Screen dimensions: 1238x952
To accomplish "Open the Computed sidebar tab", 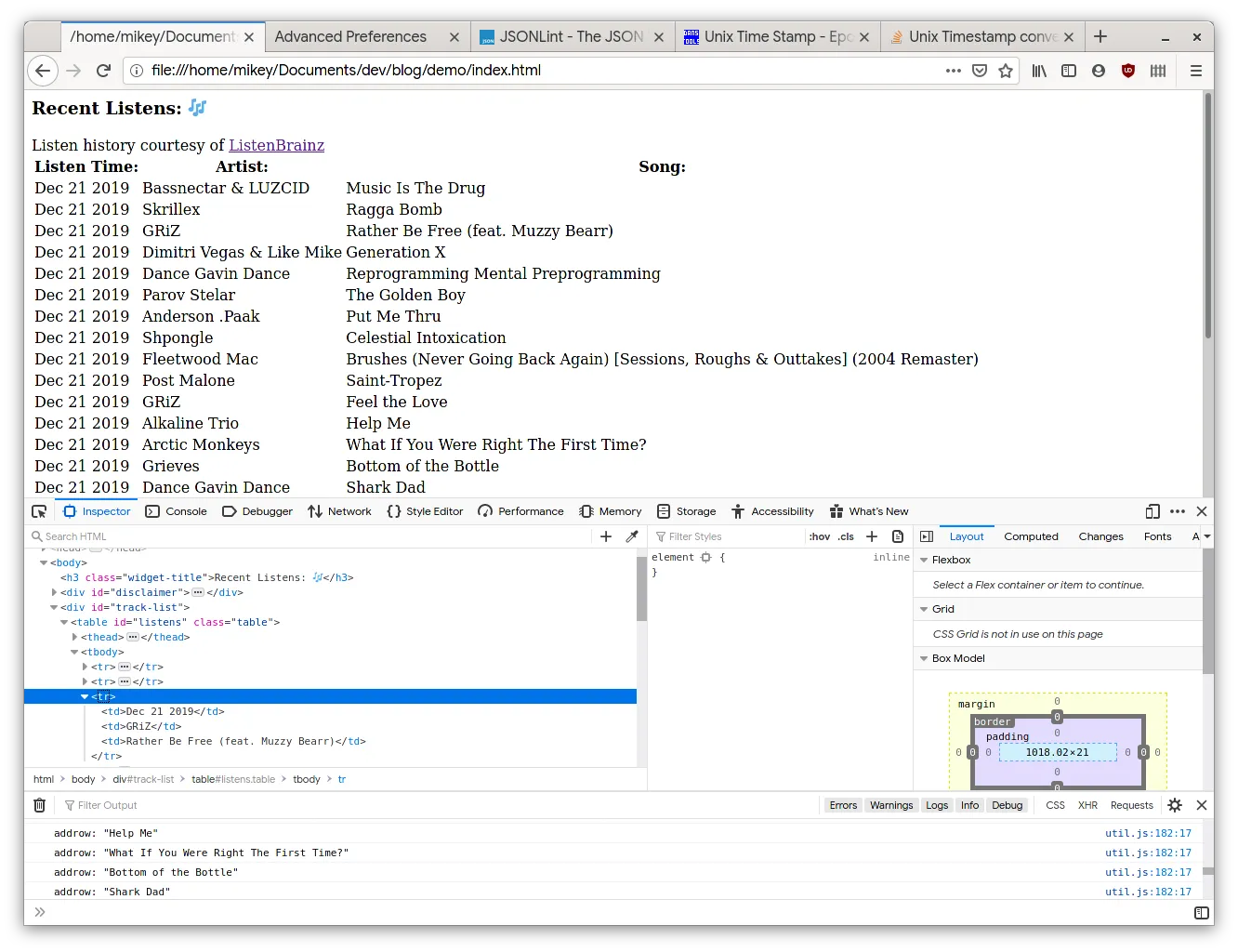I will pos(1031,536).
